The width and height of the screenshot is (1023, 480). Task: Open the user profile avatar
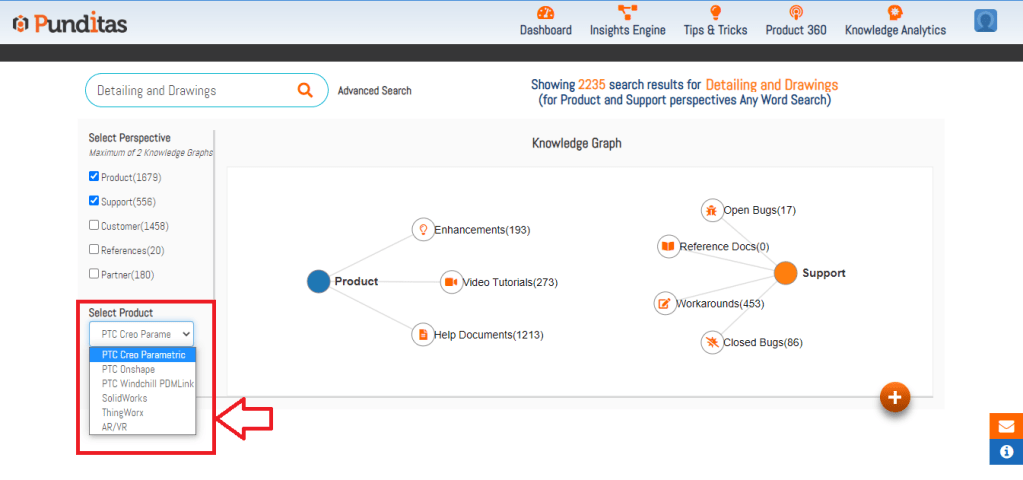(986, 21)
